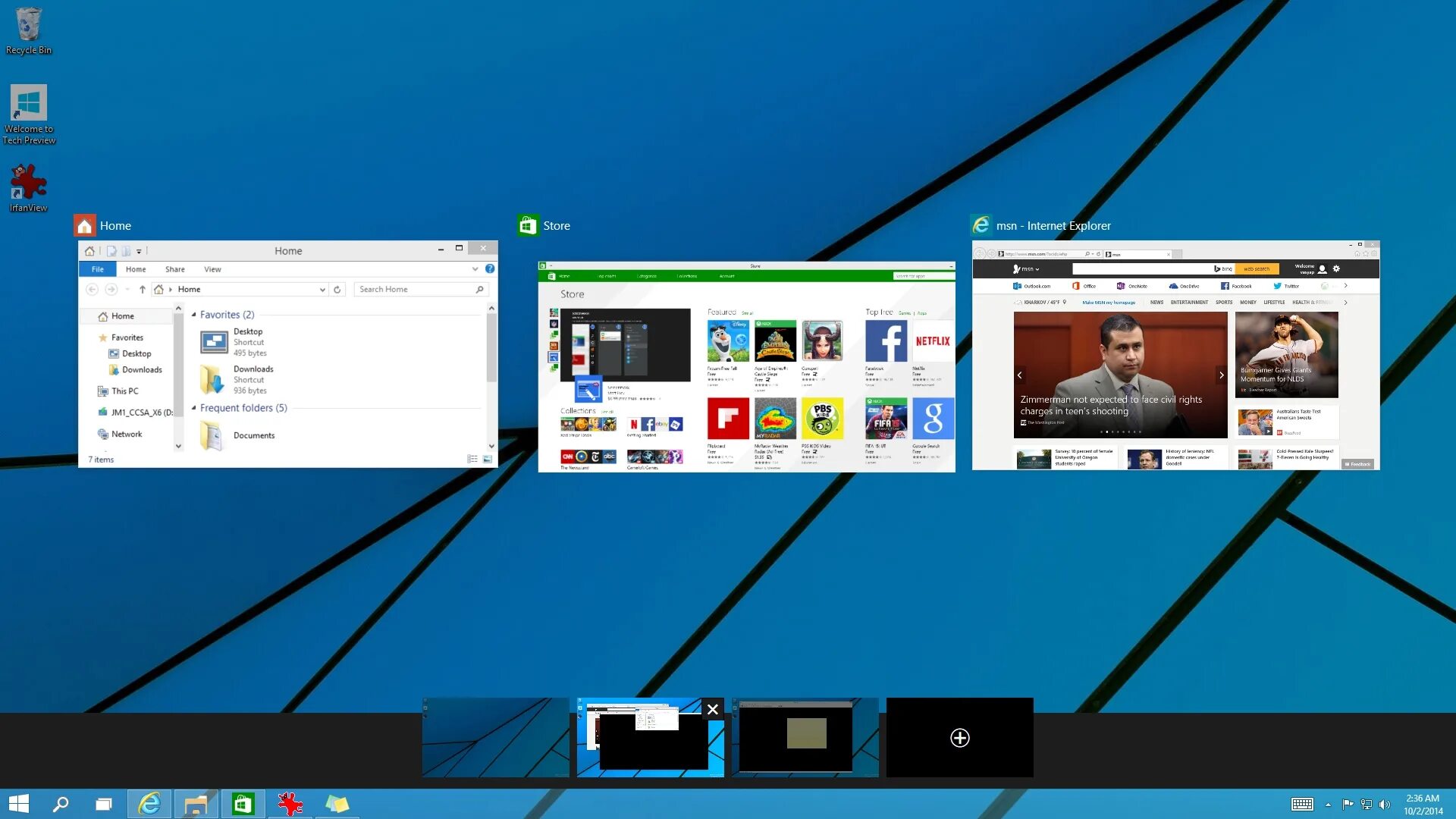
Task: Click the volume speaker tray icon
Action: tap(1385, 805)
